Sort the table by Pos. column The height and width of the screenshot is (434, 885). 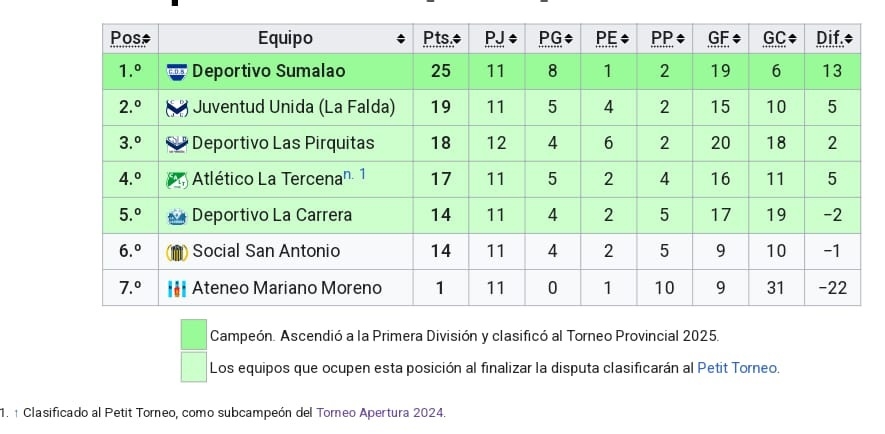pos(130,39)
